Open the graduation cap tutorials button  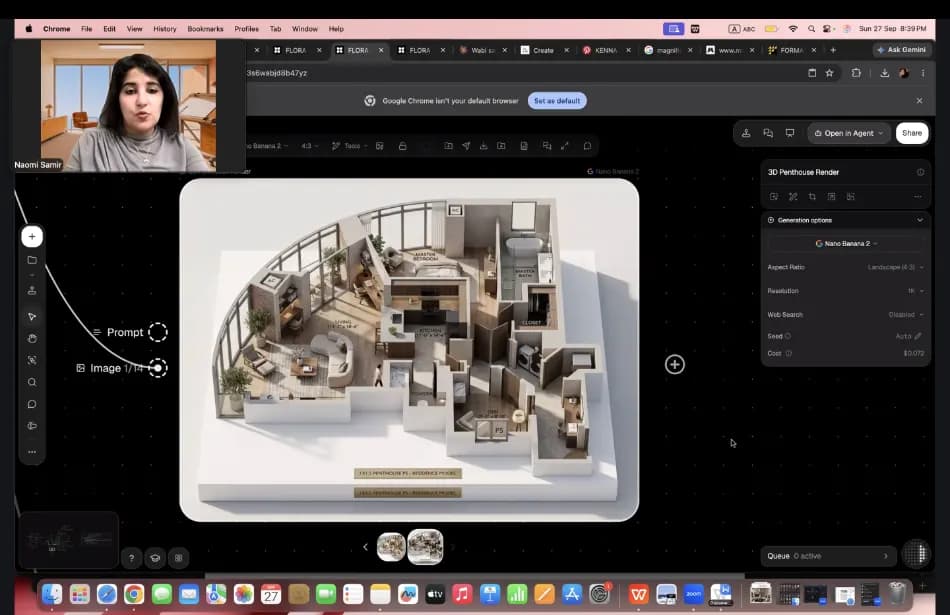[155, 558]
